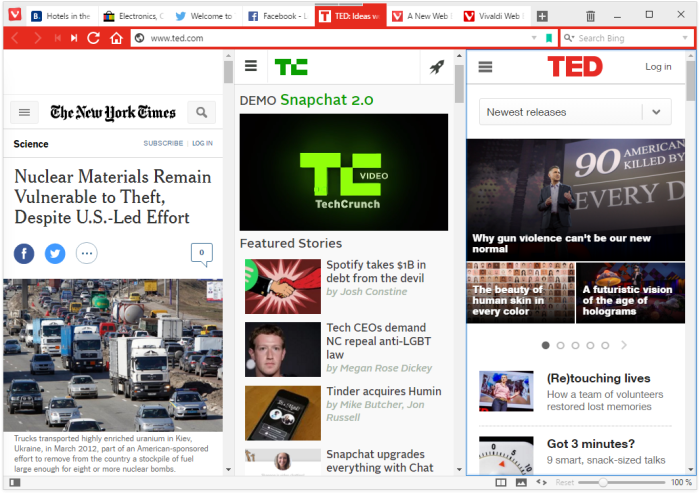Open page actions code icon
Viewport: 700px width, 494px height.
(x=542, y=482)
